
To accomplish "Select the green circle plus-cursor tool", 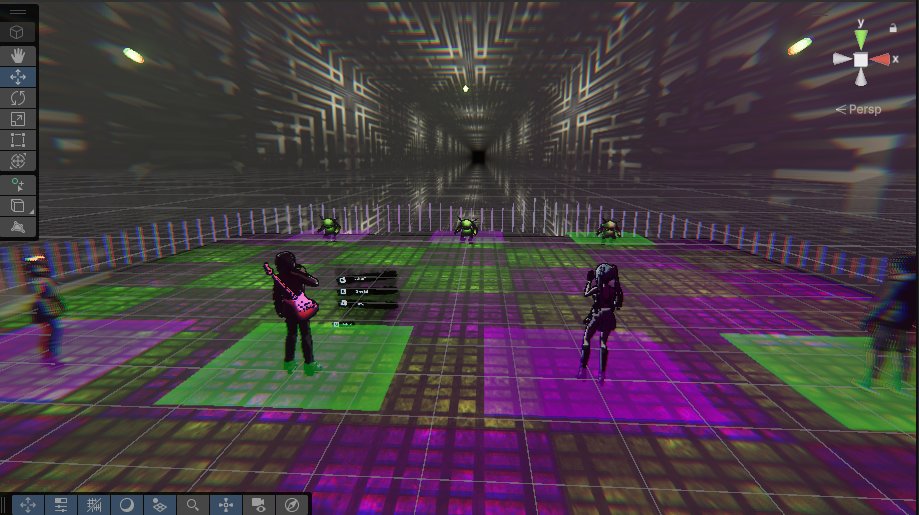I will click(x=18, y=185).
